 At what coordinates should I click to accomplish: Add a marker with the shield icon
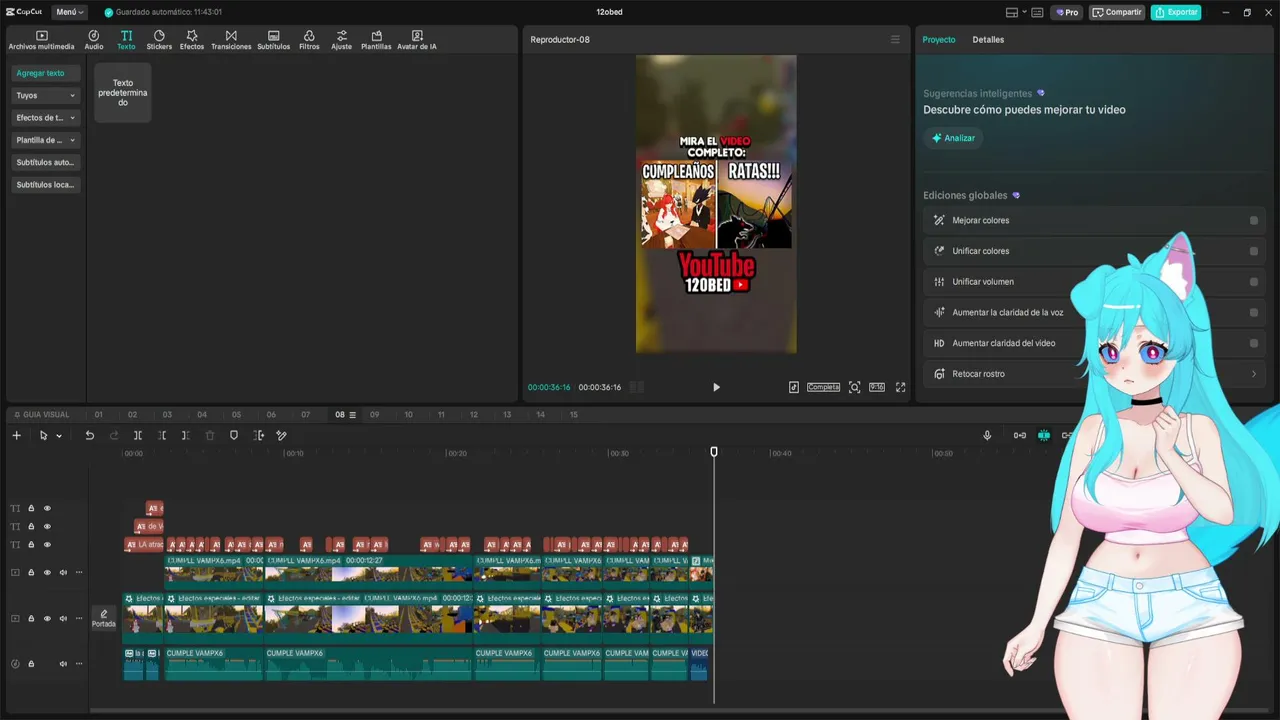click(234, 435)
